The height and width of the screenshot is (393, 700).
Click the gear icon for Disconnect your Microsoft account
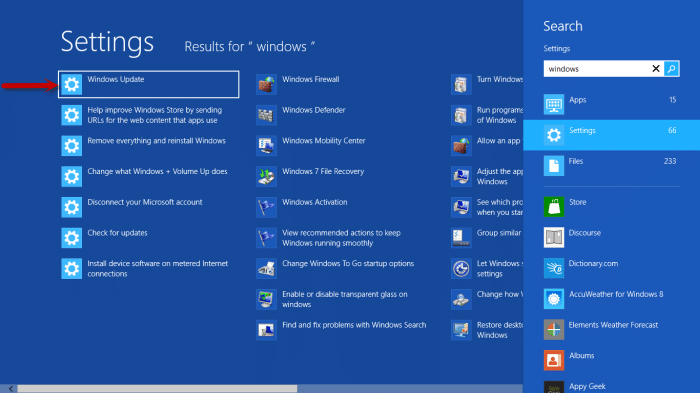[x=71, y=207]
